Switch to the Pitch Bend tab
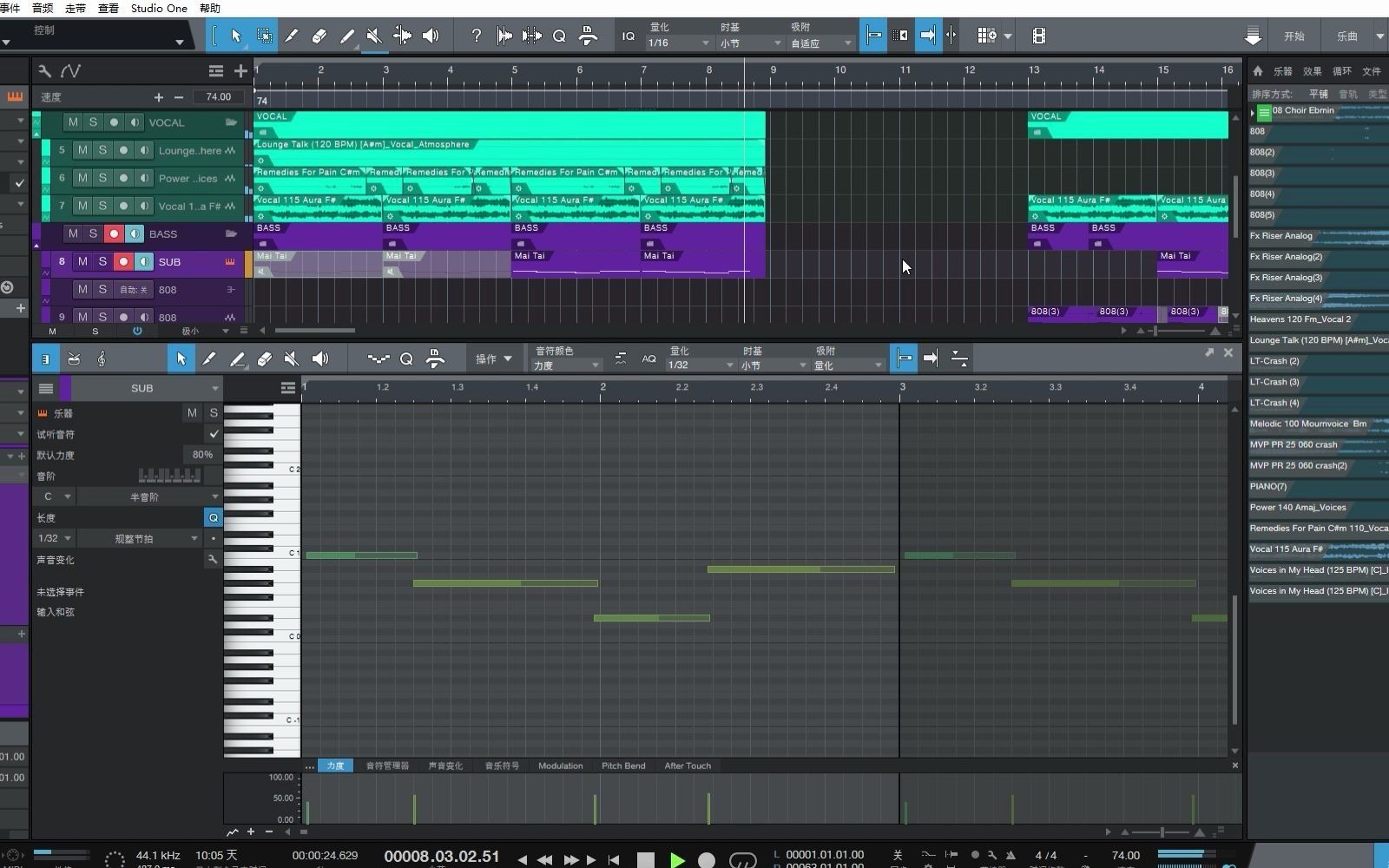 [623, 766]
